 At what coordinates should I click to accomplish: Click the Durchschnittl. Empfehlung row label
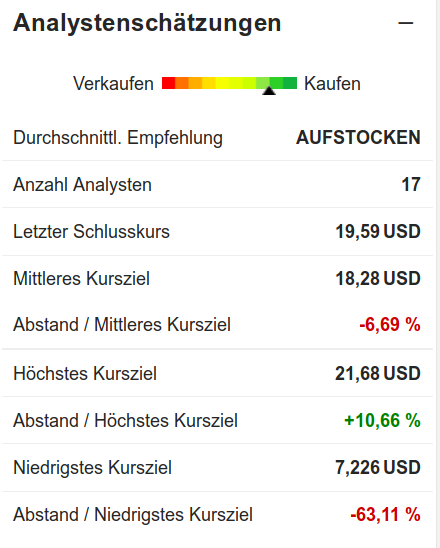(118, 138)
